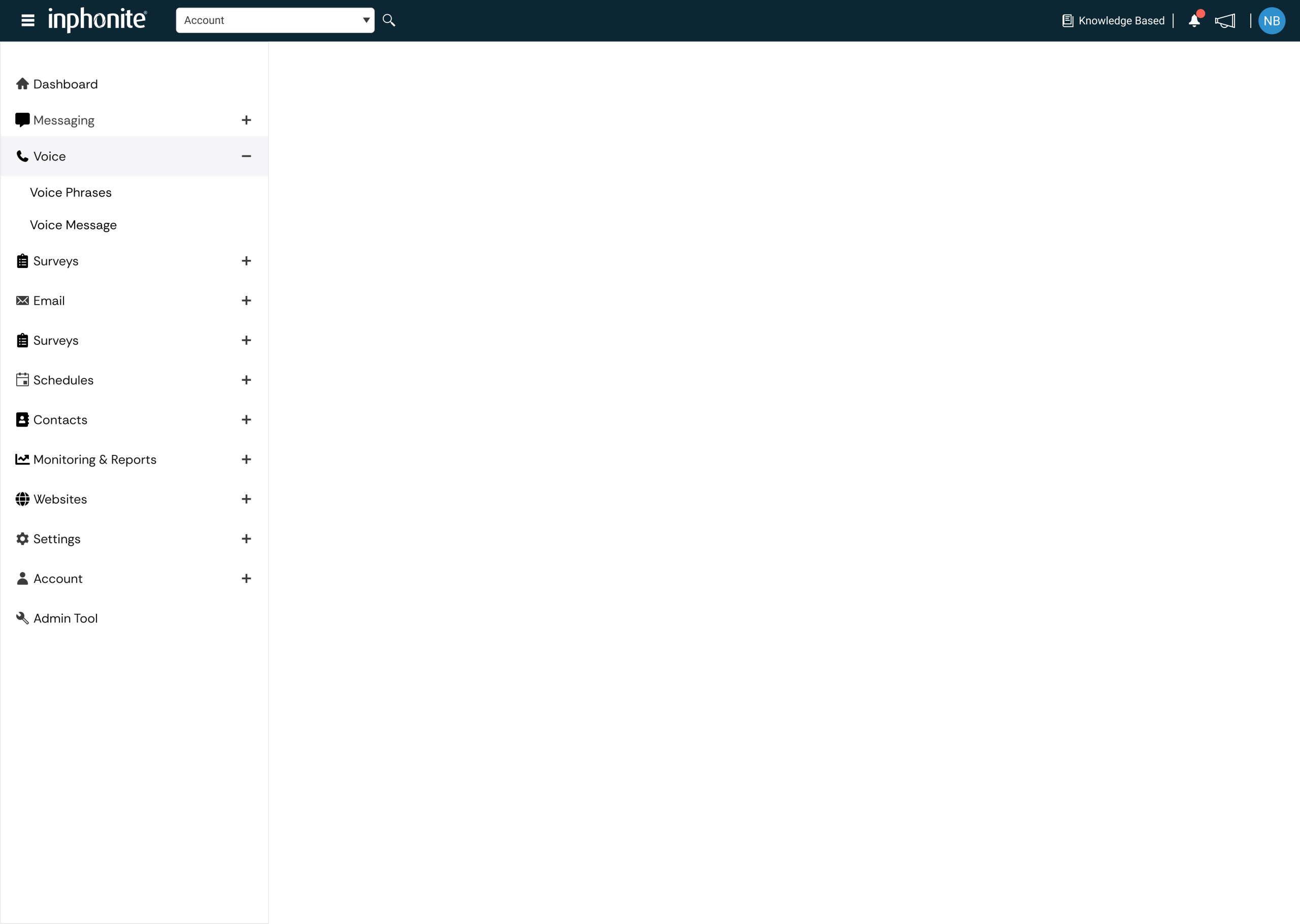This screenshot has width=1300, height=924.
Task: Click the search magnifier icon
Action: click(x=388, y=20)
